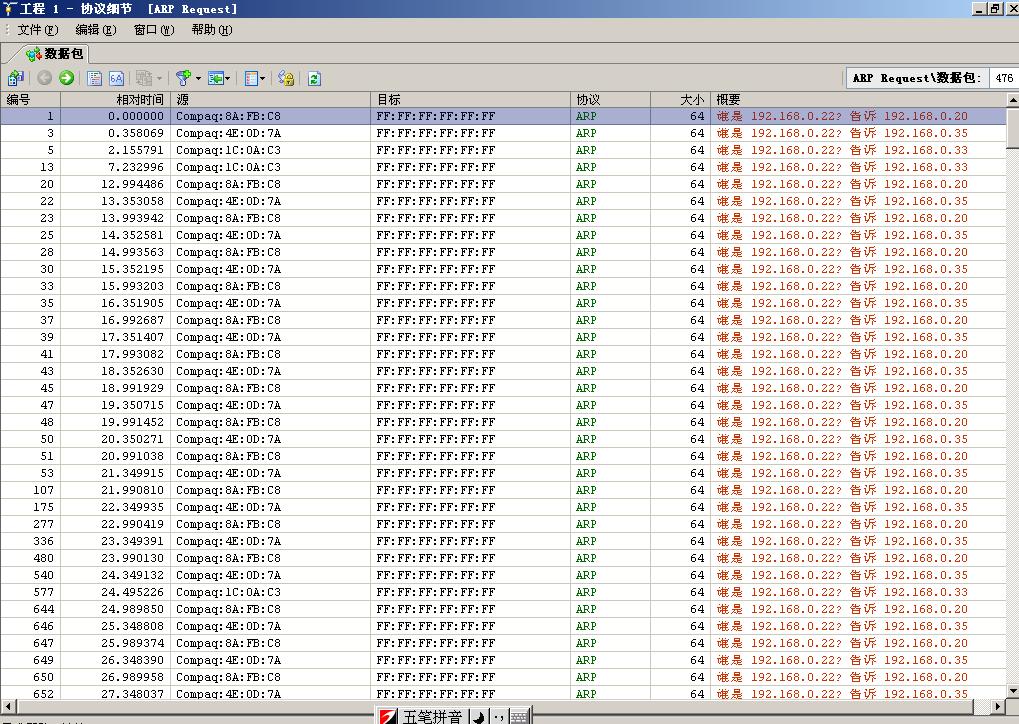This screenshot has width=1019, height=724.
Task: Switch to the 数据包 tab
Action: [x=54, y=53]
